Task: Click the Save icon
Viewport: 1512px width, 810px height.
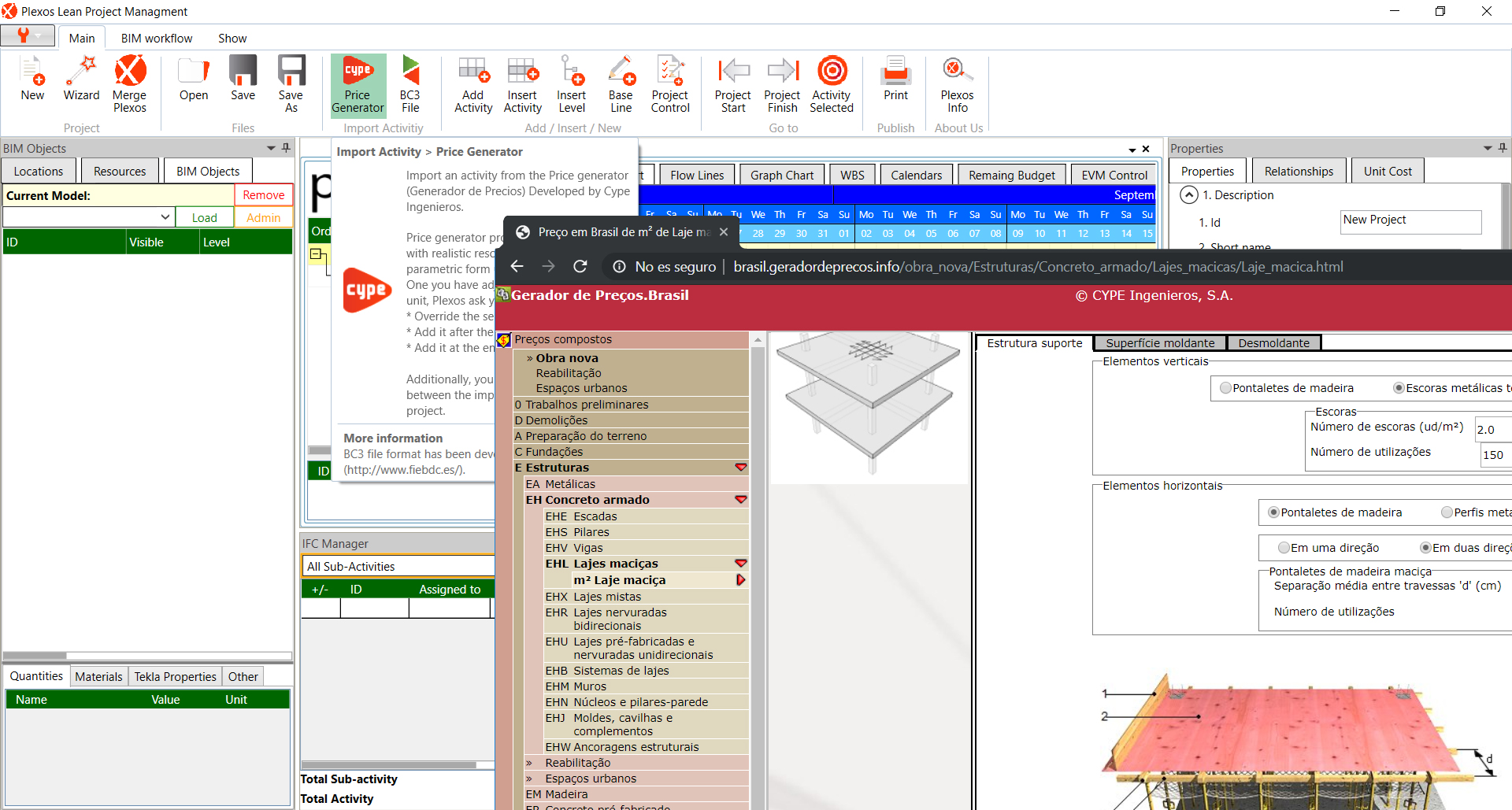Action: tap(243, 79)
